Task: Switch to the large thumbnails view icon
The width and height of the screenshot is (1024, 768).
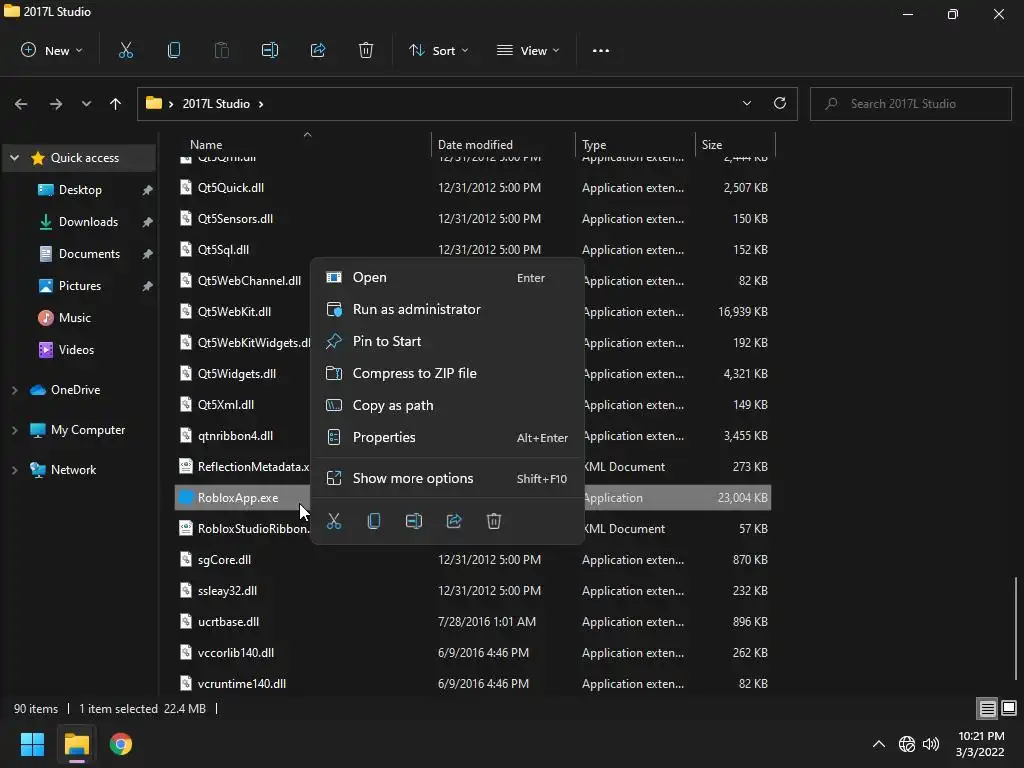Action: [1009, 708]
